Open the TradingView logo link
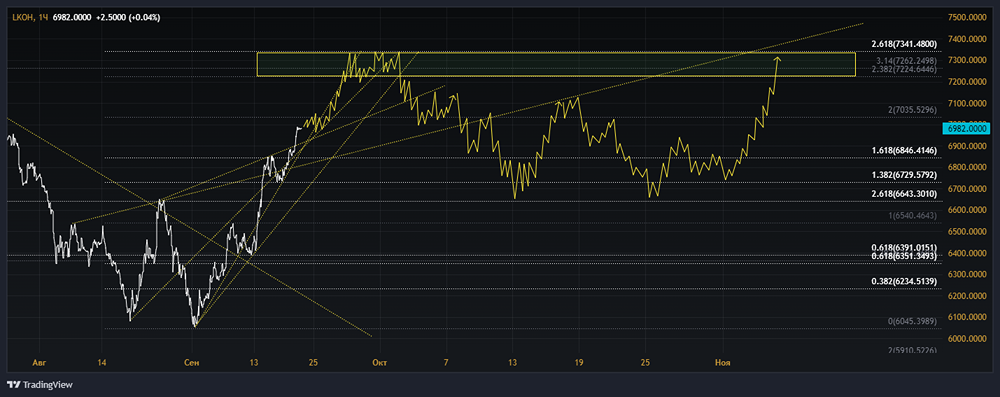The height and width of the screenshot is (397, 1000). click(40, 385)
